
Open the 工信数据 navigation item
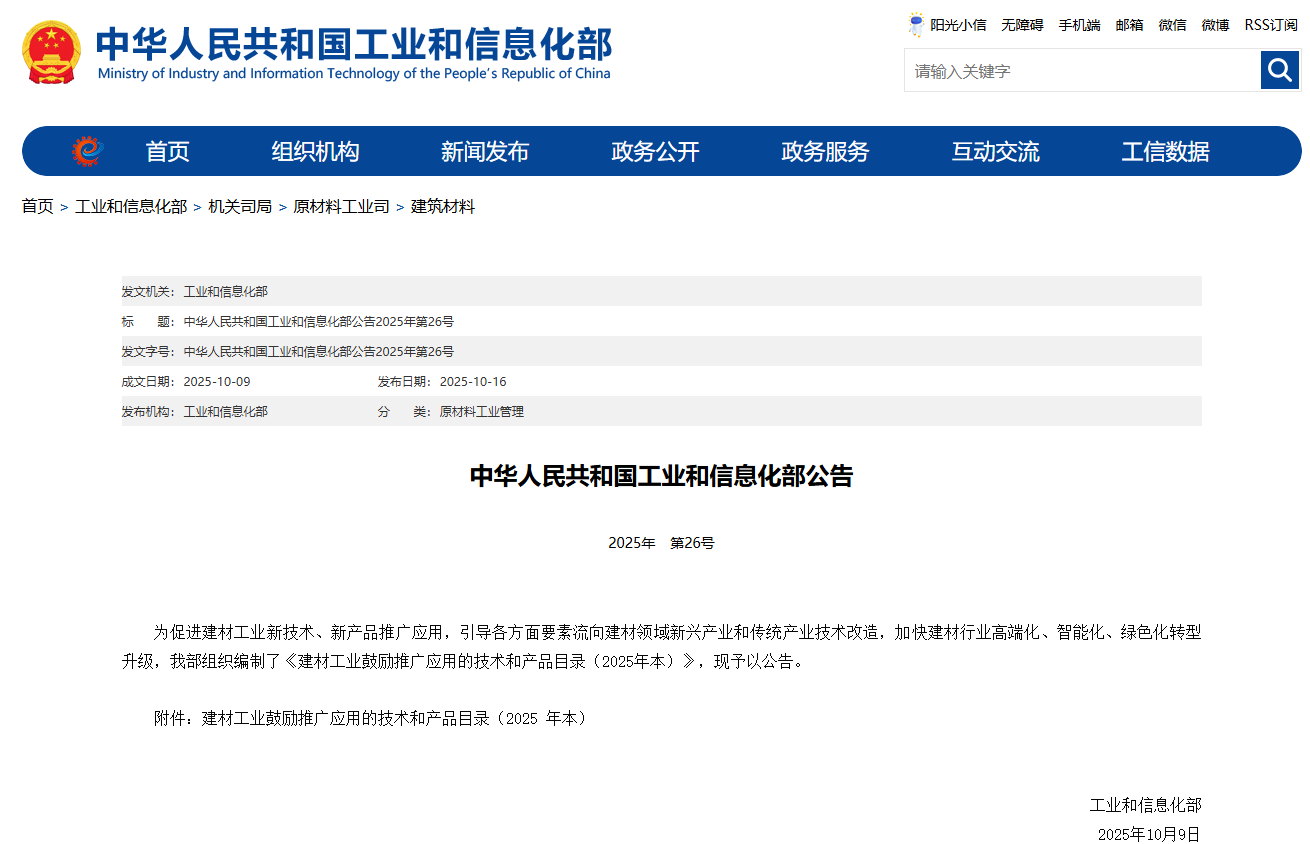(1165, 152)
